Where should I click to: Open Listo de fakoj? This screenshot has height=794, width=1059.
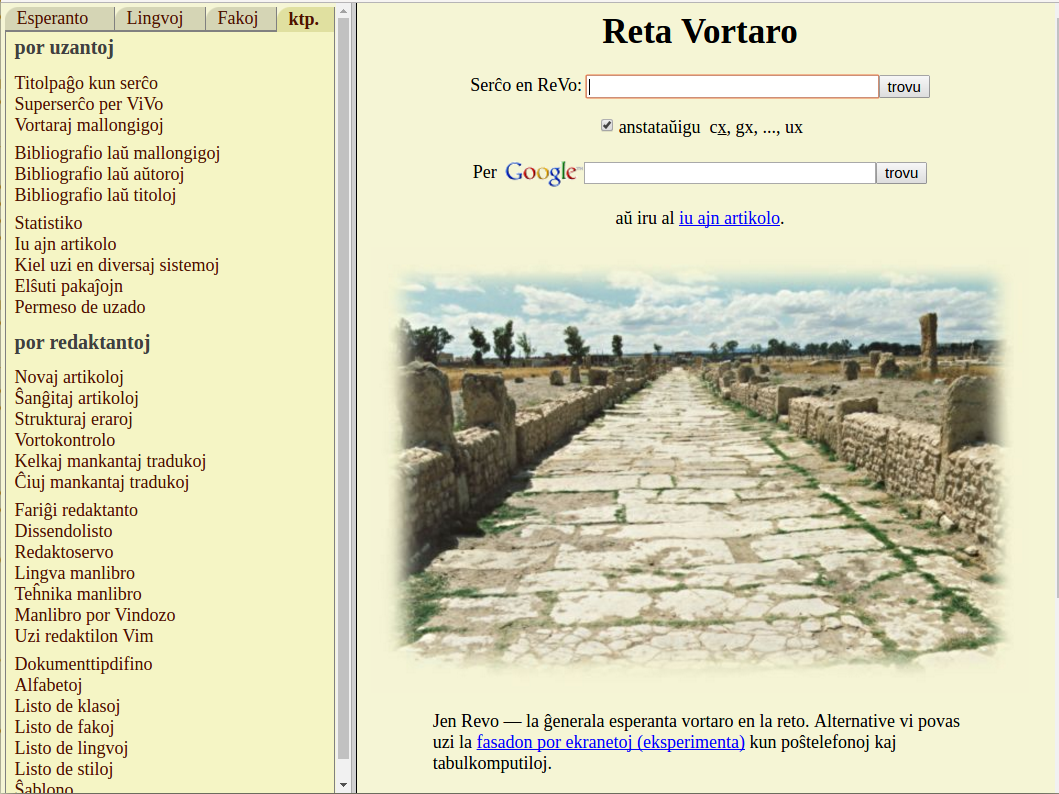[63, 727]
